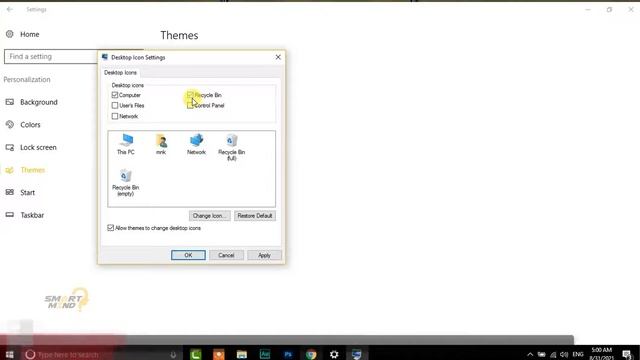Toggle the Computer checkbox
This screenshot has height=360, width=640.
click(x=115, y=95)
